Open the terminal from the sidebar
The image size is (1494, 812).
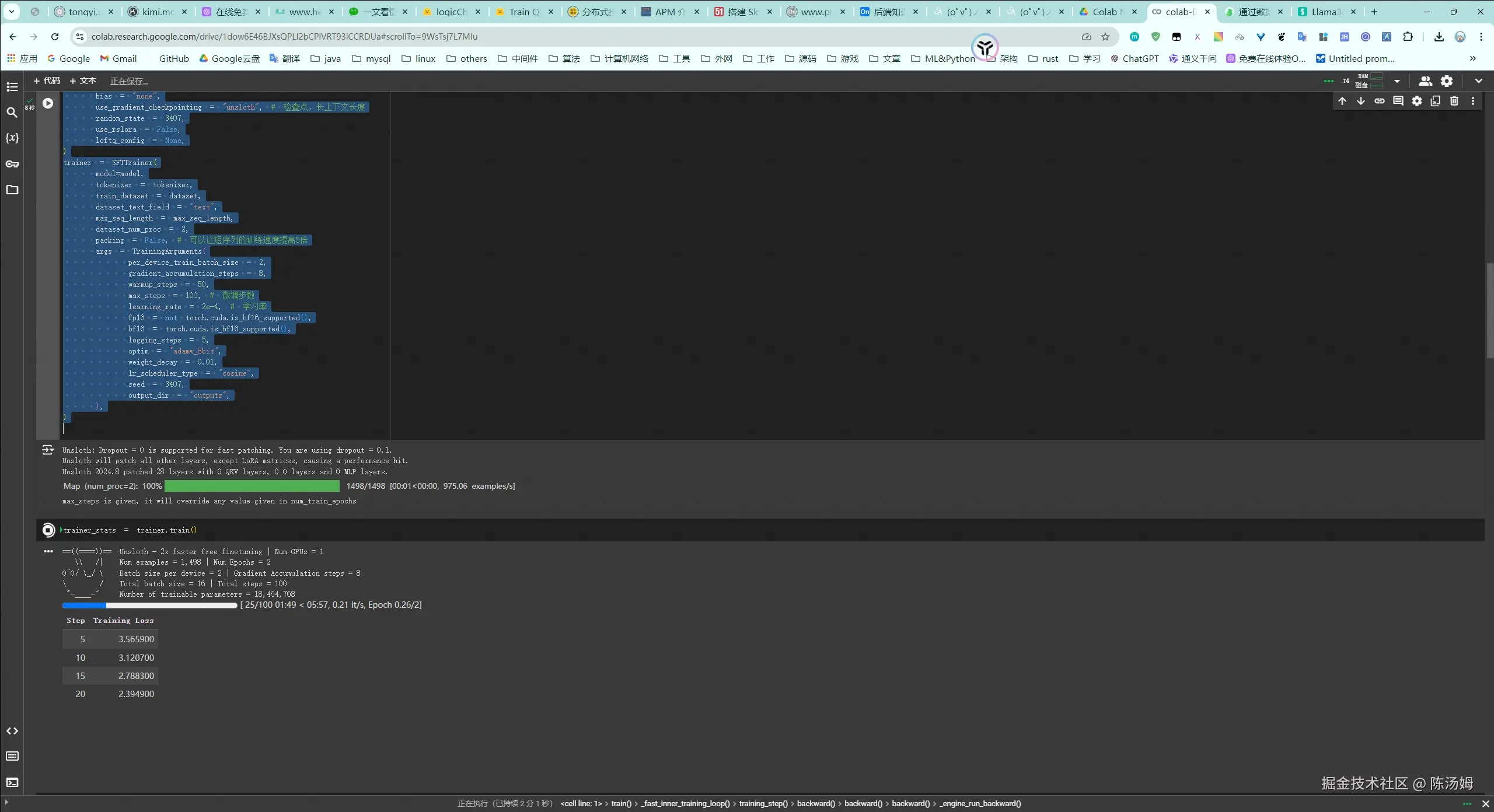tap(12, 782)
